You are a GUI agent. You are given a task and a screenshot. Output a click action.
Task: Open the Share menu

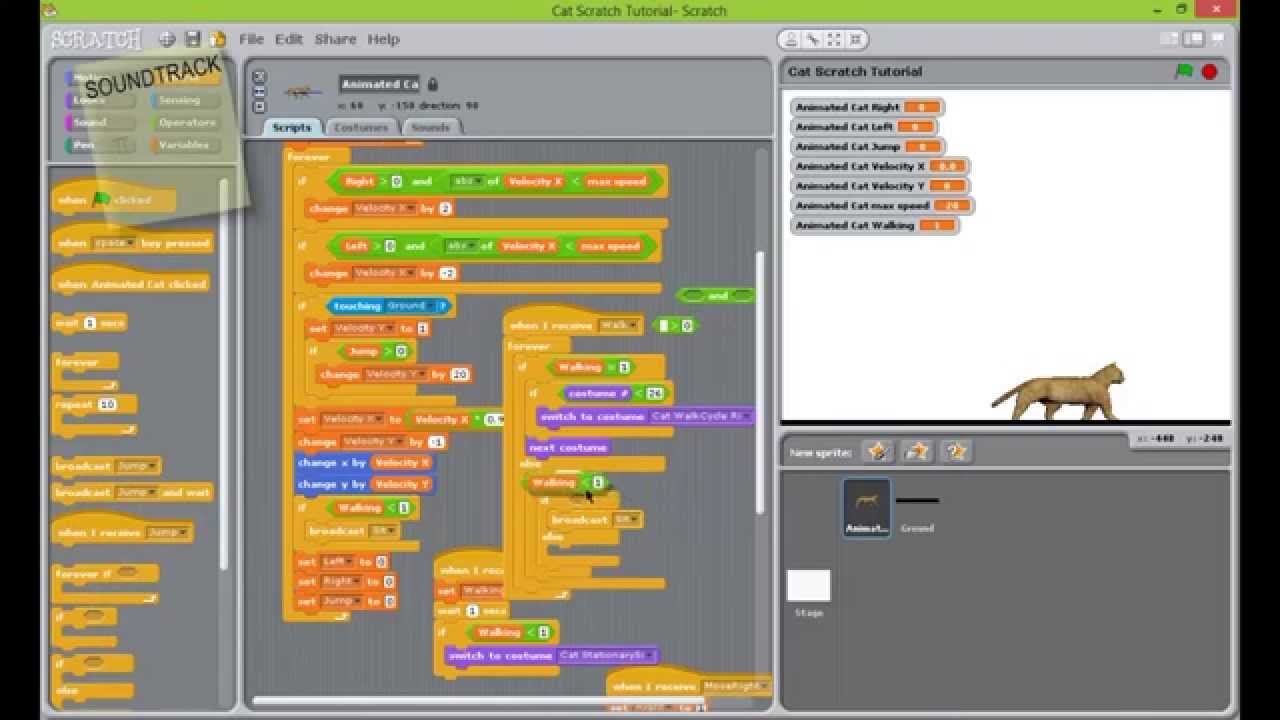[335, 39]
